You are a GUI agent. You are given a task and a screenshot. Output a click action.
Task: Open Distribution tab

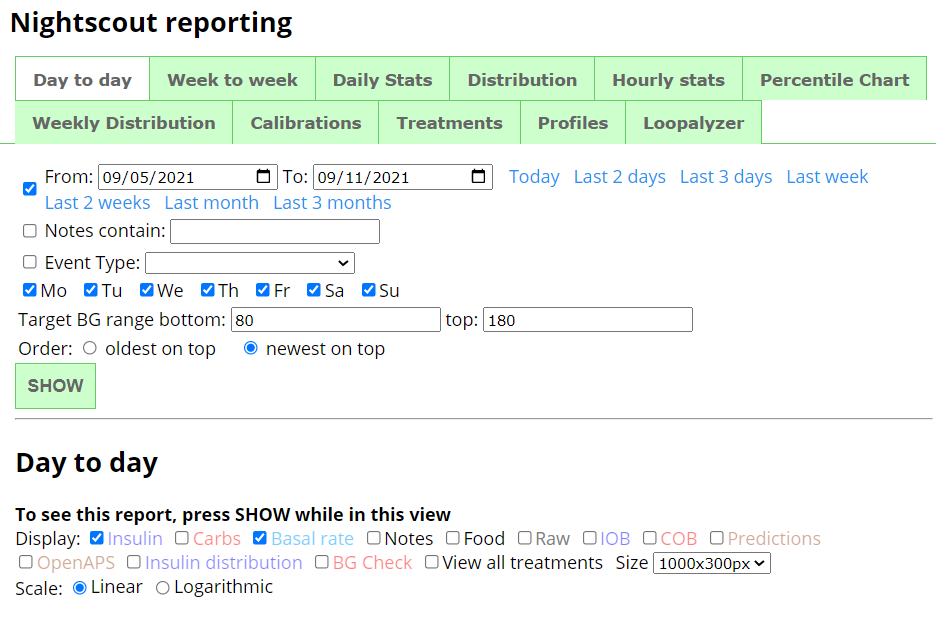pyautogui.click(x=522, y=79)
